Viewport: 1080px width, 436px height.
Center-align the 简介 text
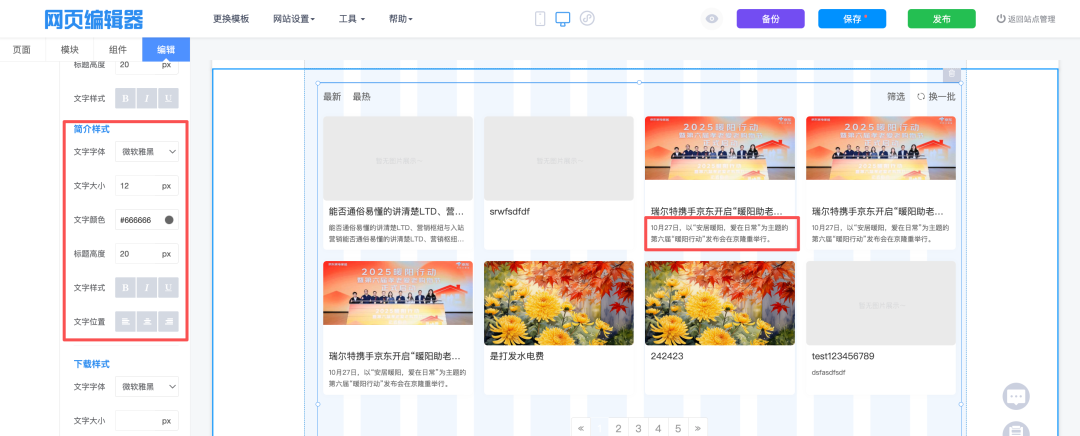[147, 322]
